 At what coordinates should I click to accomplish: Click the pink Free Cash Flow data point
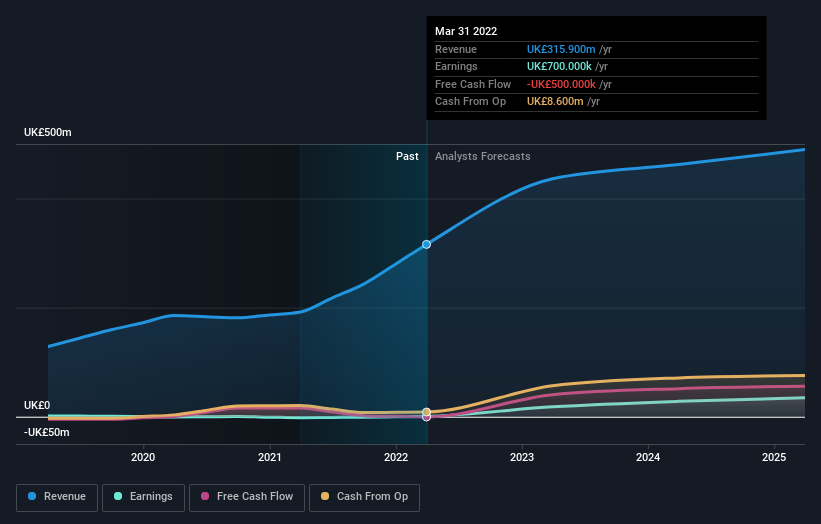click(x=427, y=418)
